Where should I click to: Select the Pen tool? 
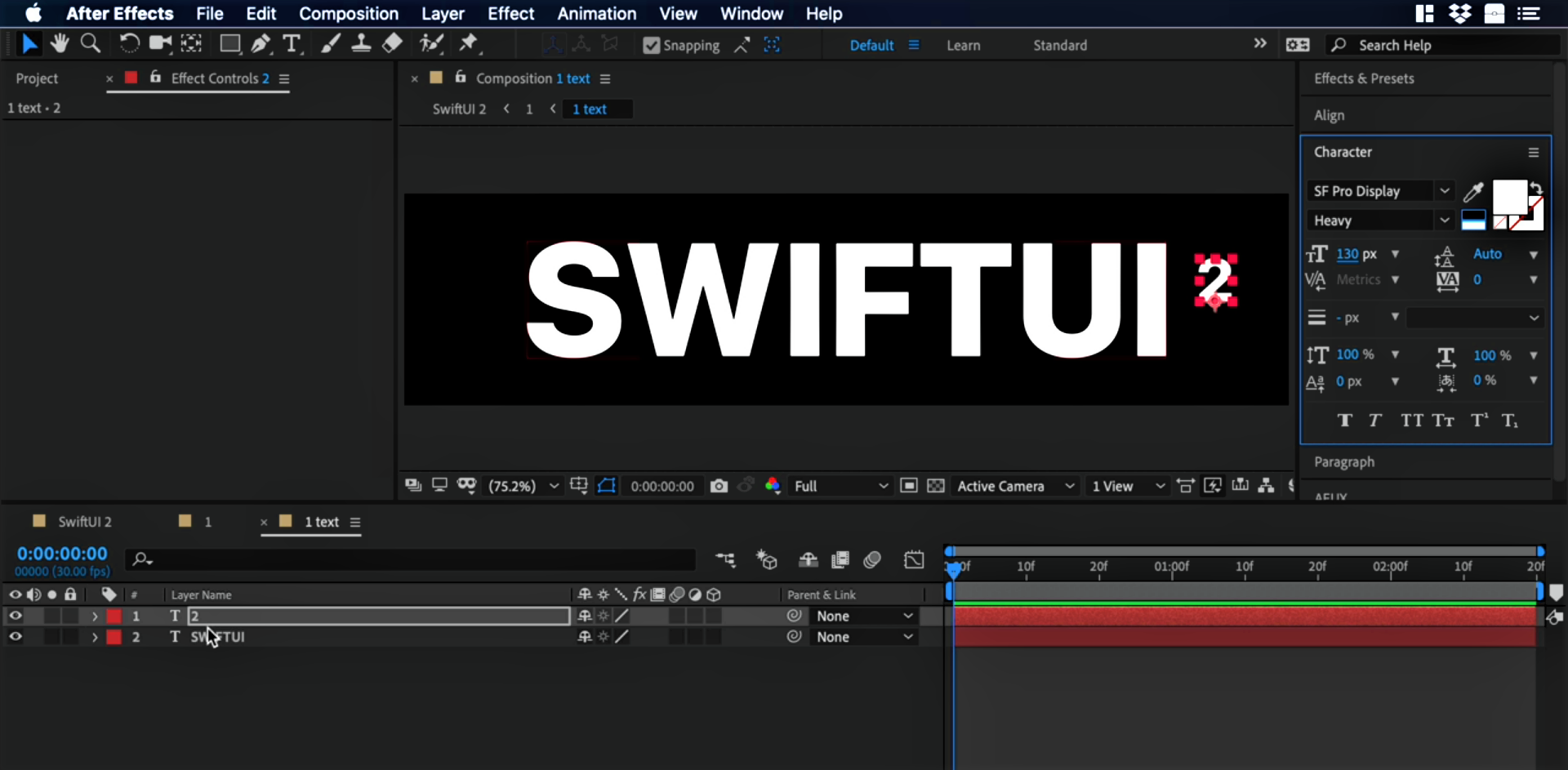pos(261,43)
